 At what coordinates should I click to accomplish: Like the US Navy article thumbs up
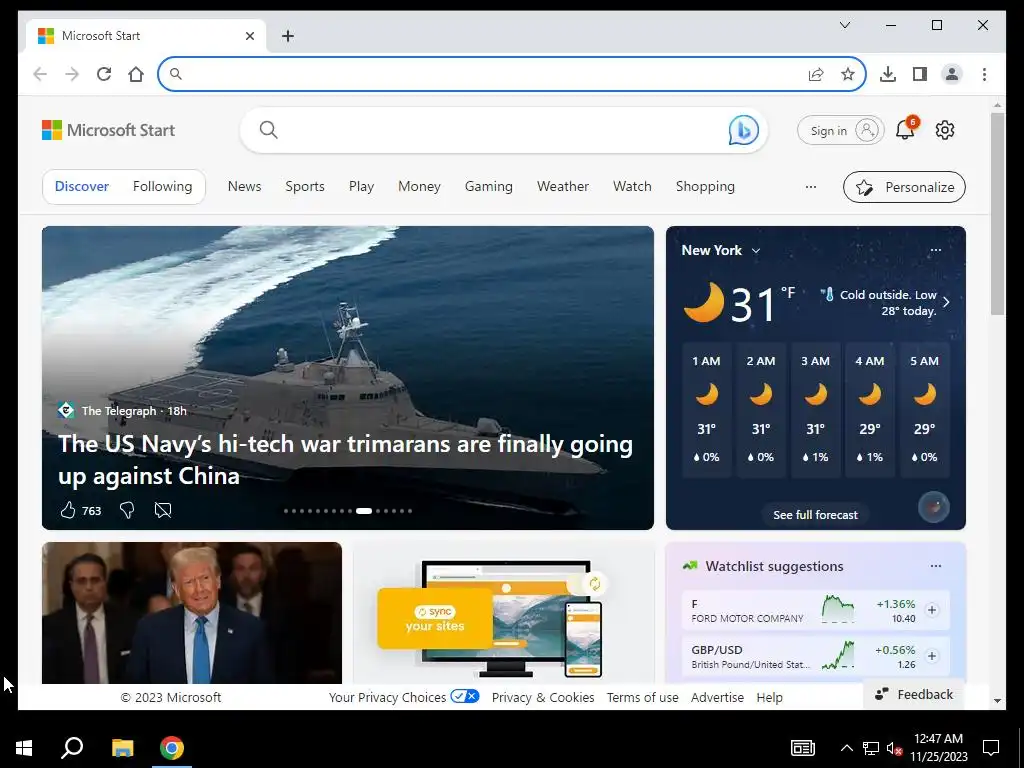pos(68,510)
